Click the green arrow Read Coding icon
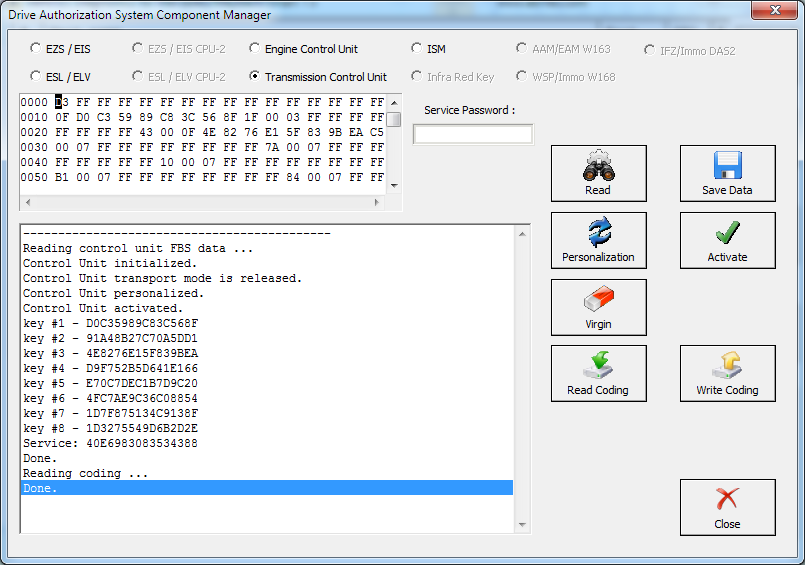This screenshot has height=565, width=805. pos(598,365)
